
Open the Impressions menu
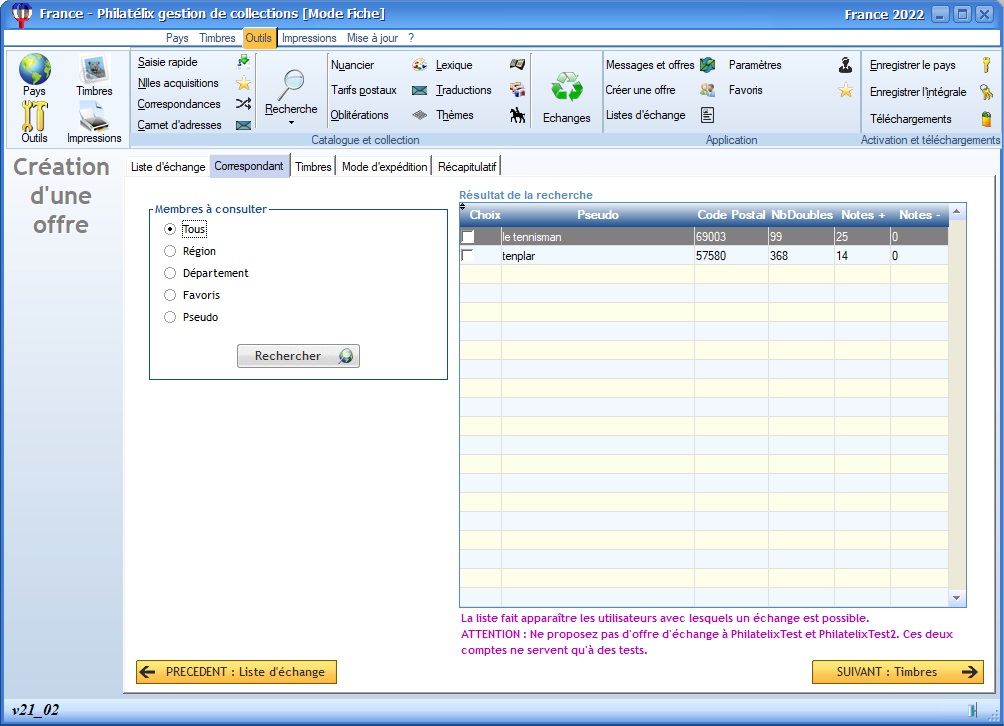tap(309, 38)
